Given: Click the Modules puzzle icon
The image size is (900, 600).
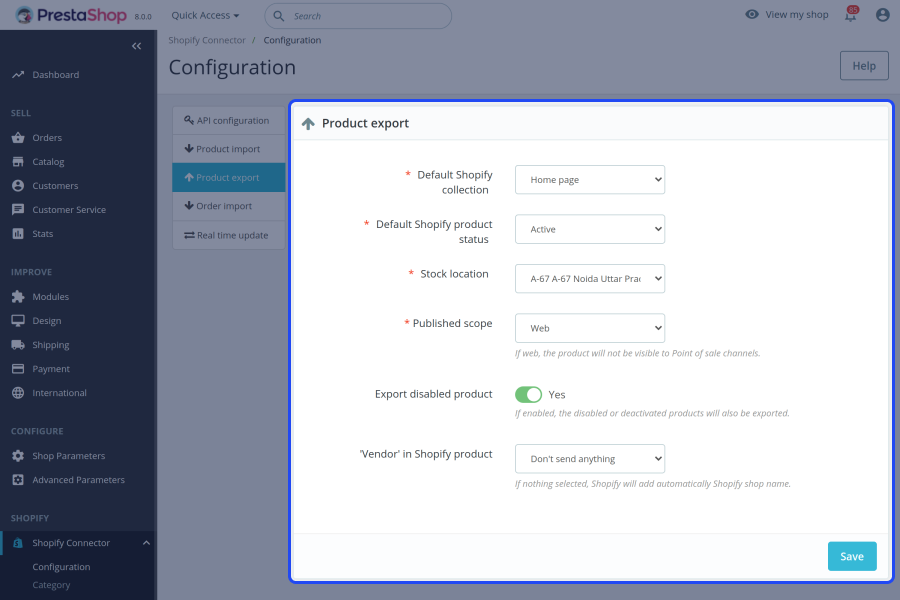Looking at the screenshot, I should tap(18, 297).
